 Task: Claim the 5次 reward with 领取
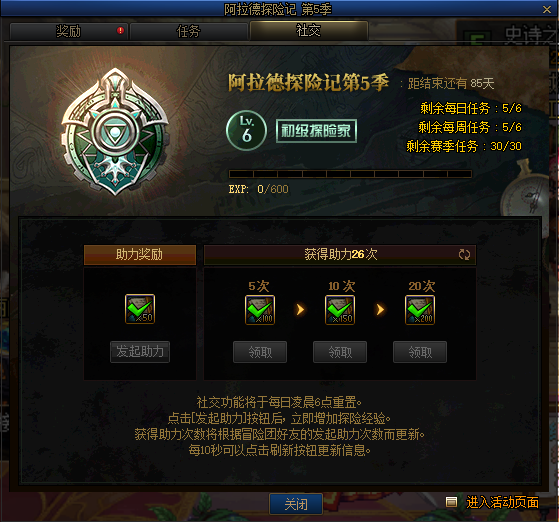(x=260, y=352)
